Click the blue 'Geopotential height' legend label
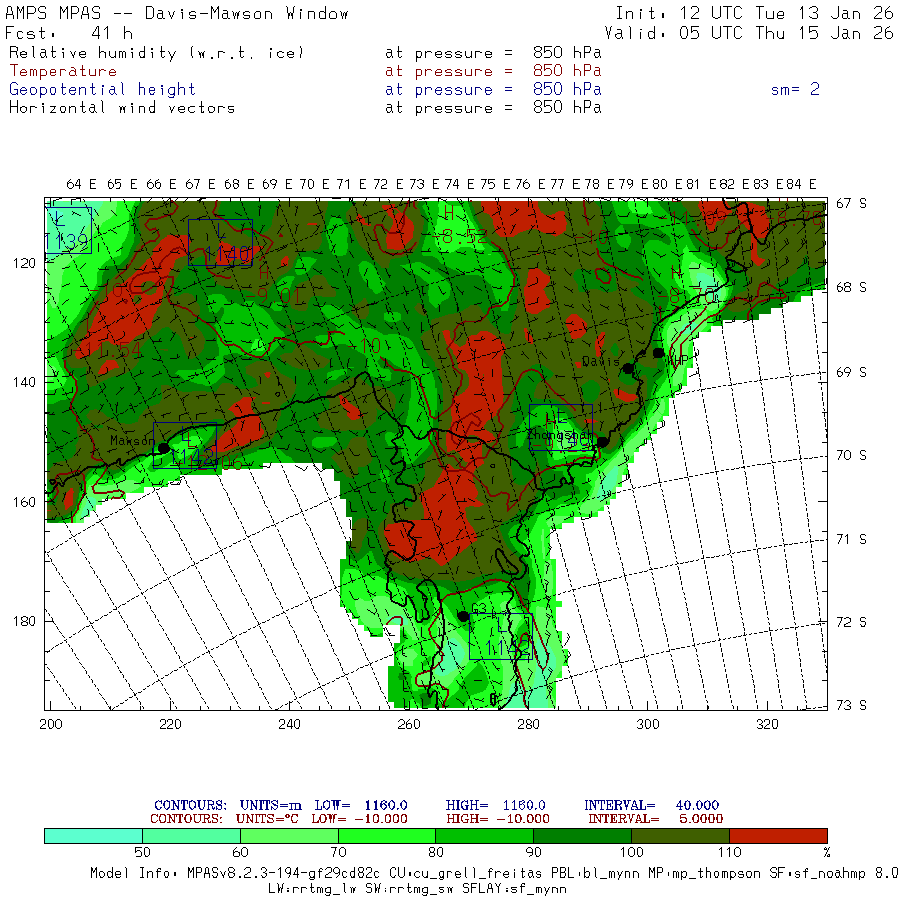Image resolution: width=900 pixels, height=900 pixels. 102,90
